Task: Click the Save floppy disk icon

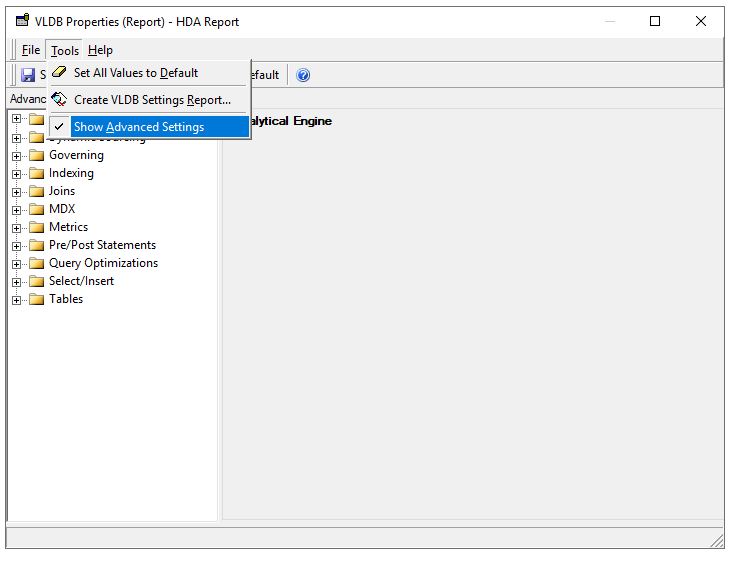Action: (28, 75)
